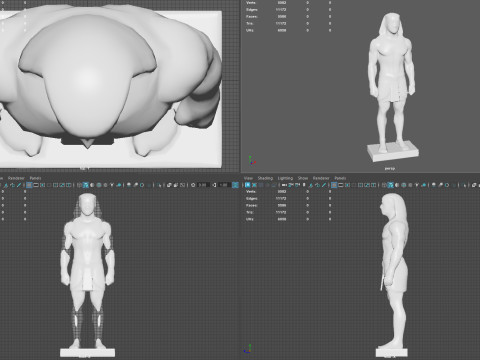Click Use Default Material in front view panel
The height and width of the screenshot is (360, 480).
tap(92, 185)
